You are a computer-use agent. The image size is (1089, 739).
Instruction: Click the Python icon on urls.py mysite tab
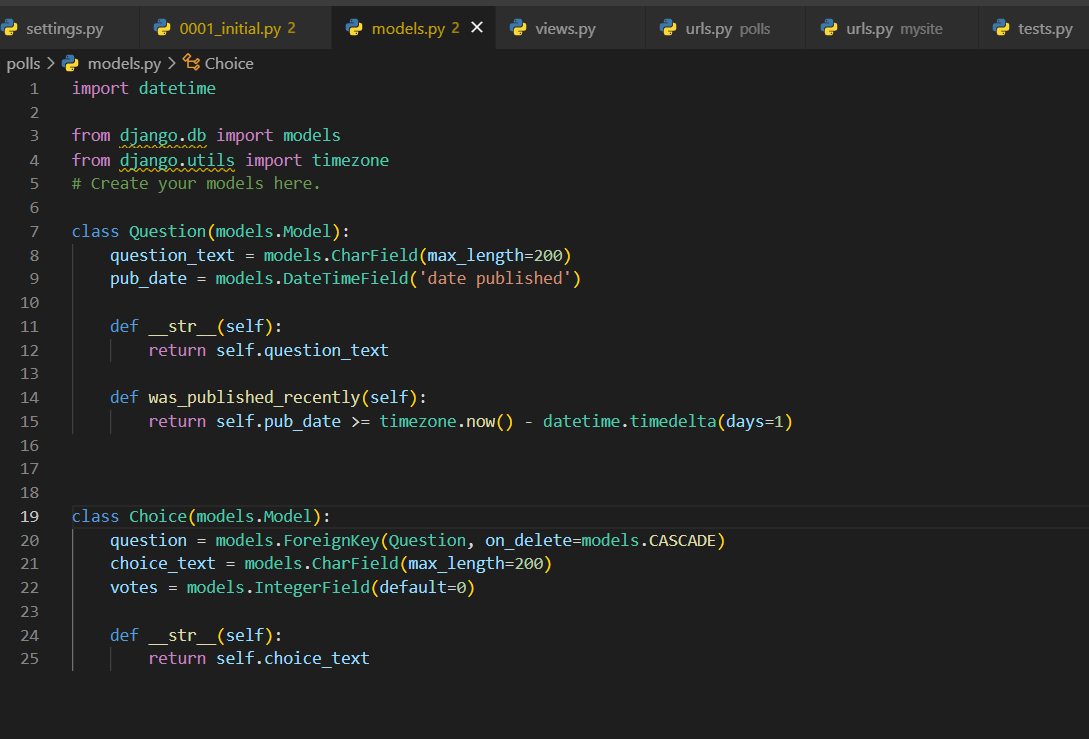[829, 28]
